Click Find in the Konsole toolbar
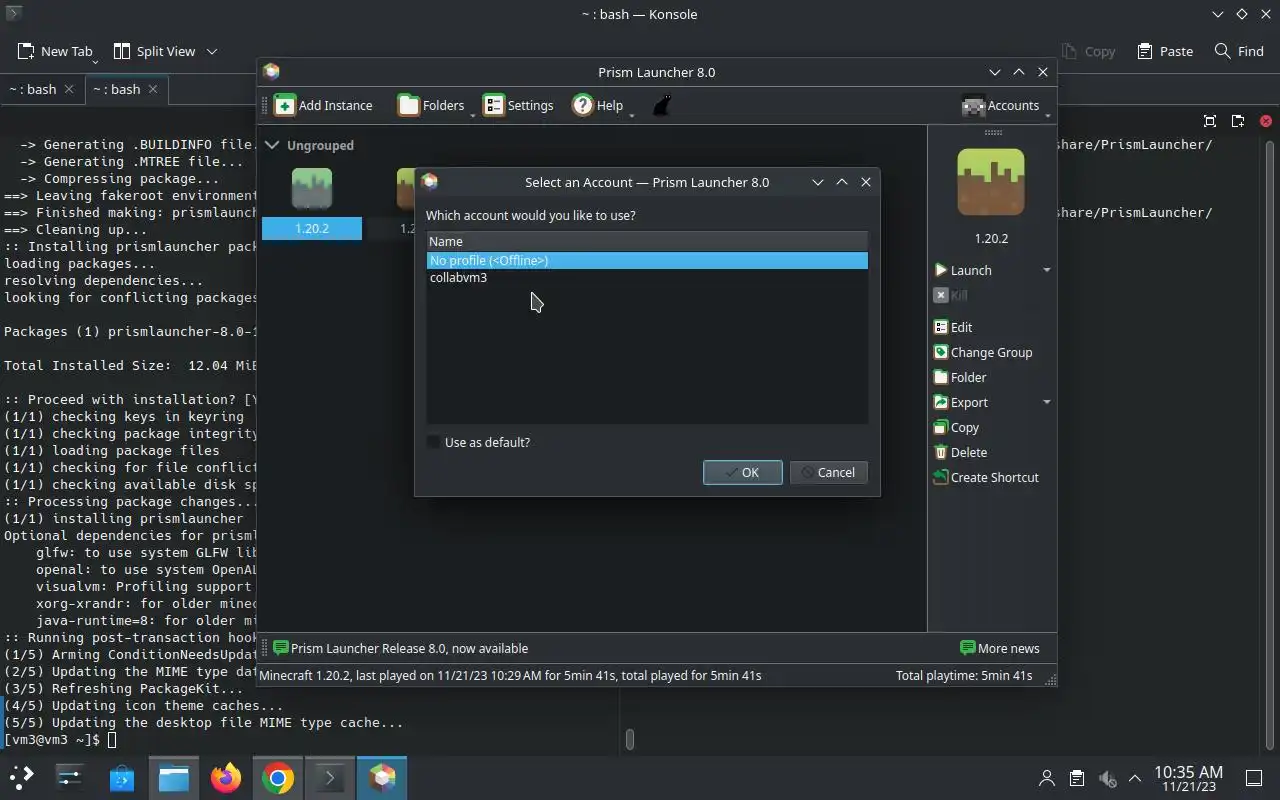The width and height of the screenshot is (1280, 800). (1239, 51)
